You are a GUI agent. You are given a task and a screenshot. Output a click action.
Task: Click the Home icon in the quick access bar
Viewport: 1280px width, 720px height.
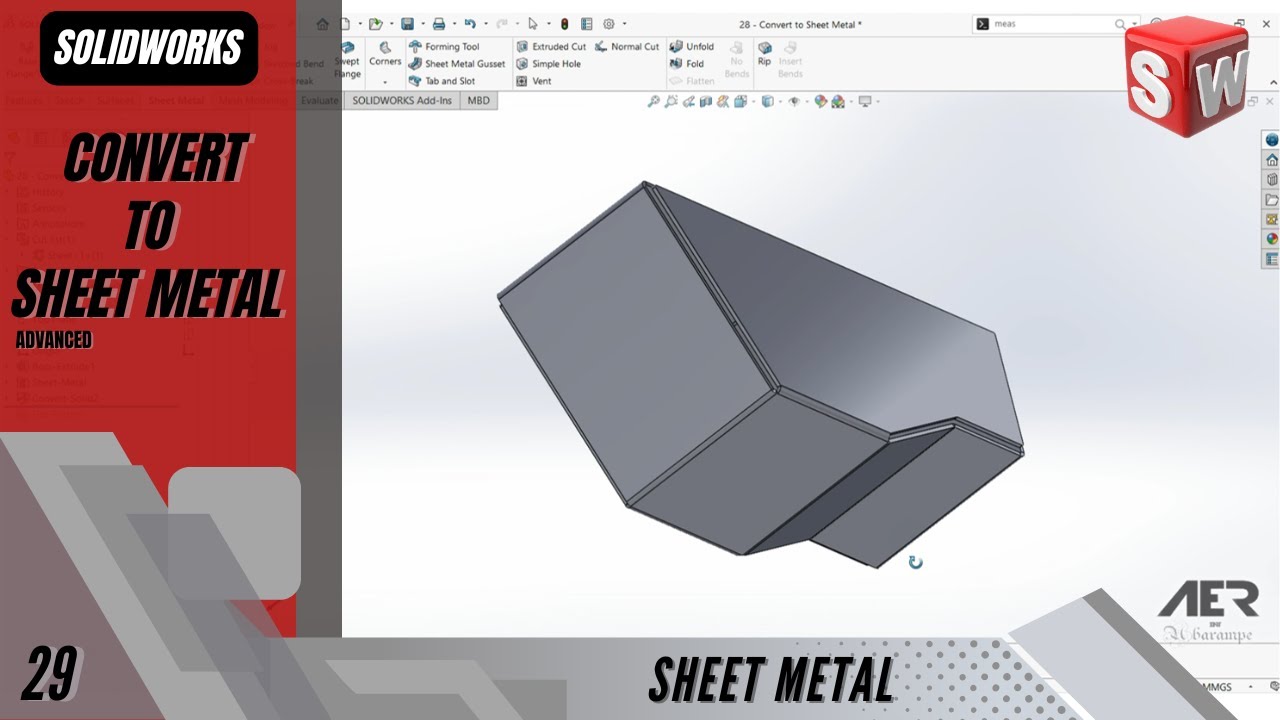coord(322,24)
